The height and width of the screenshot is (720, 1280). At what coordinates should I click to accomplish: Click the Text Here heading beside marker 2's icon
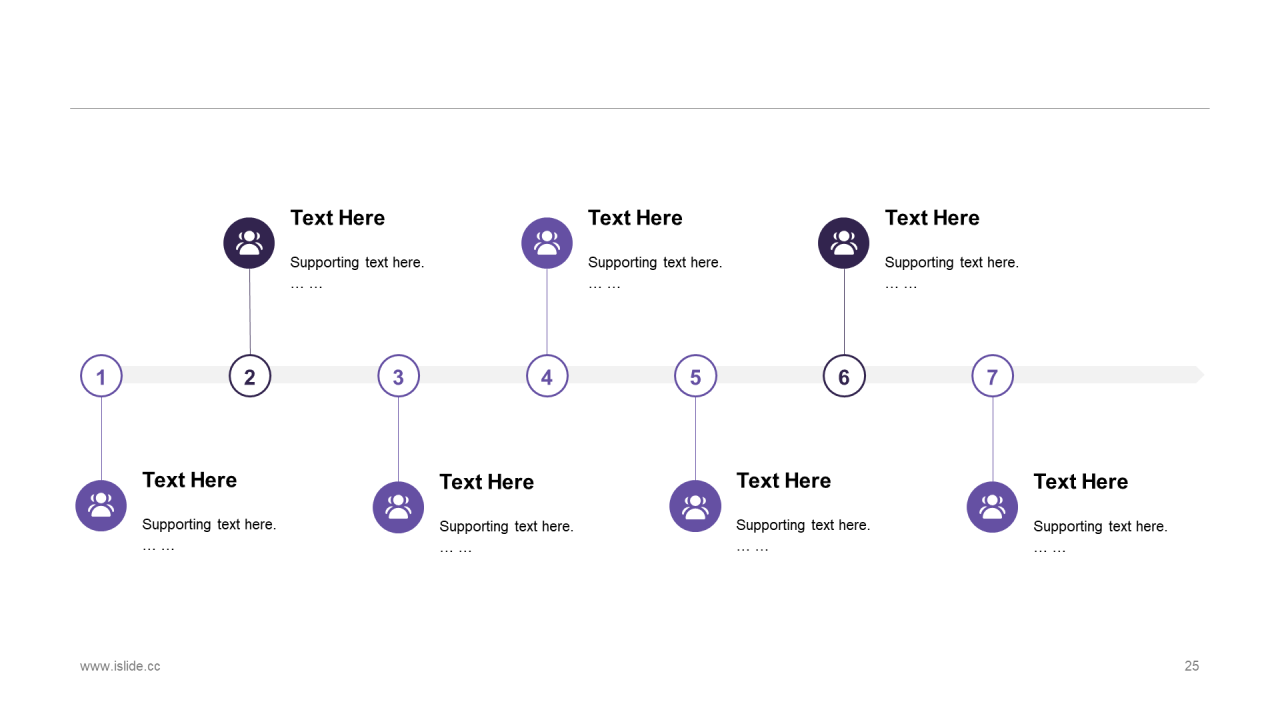tap(337, 218)
